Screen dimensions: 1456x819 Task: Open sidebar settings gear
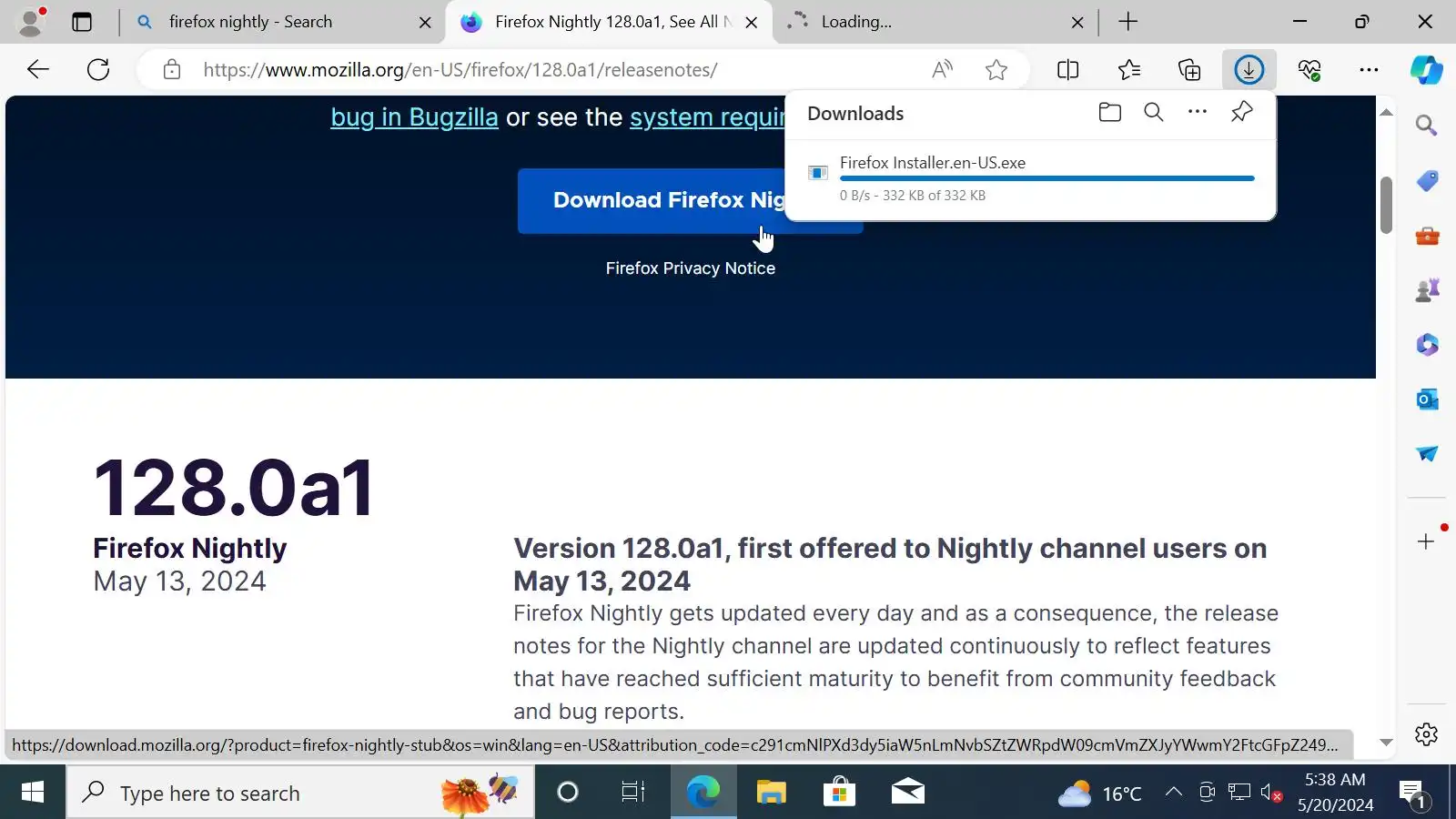tap(1426, 733)
